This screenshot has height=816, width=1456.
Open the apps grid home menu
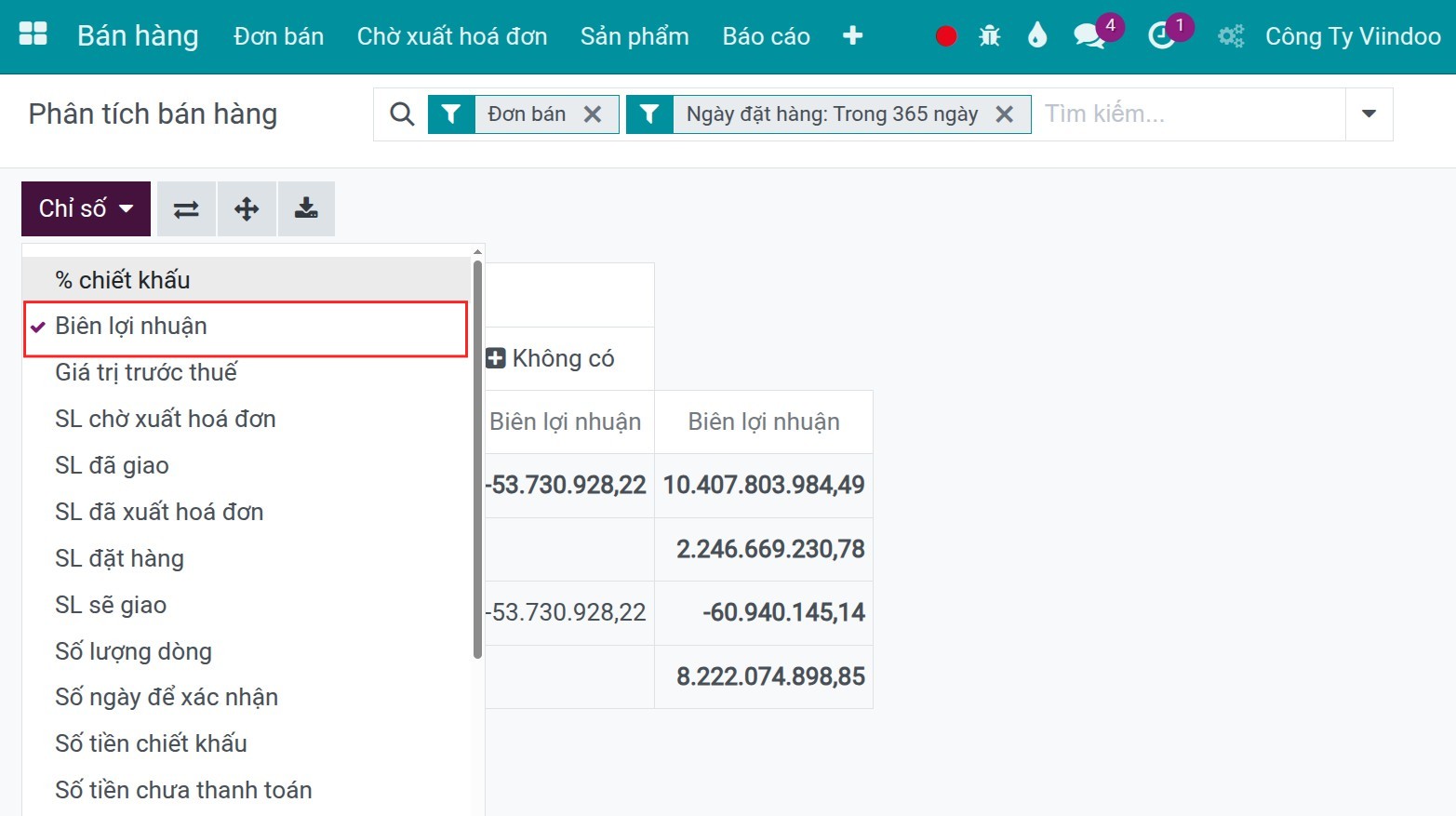33,35
